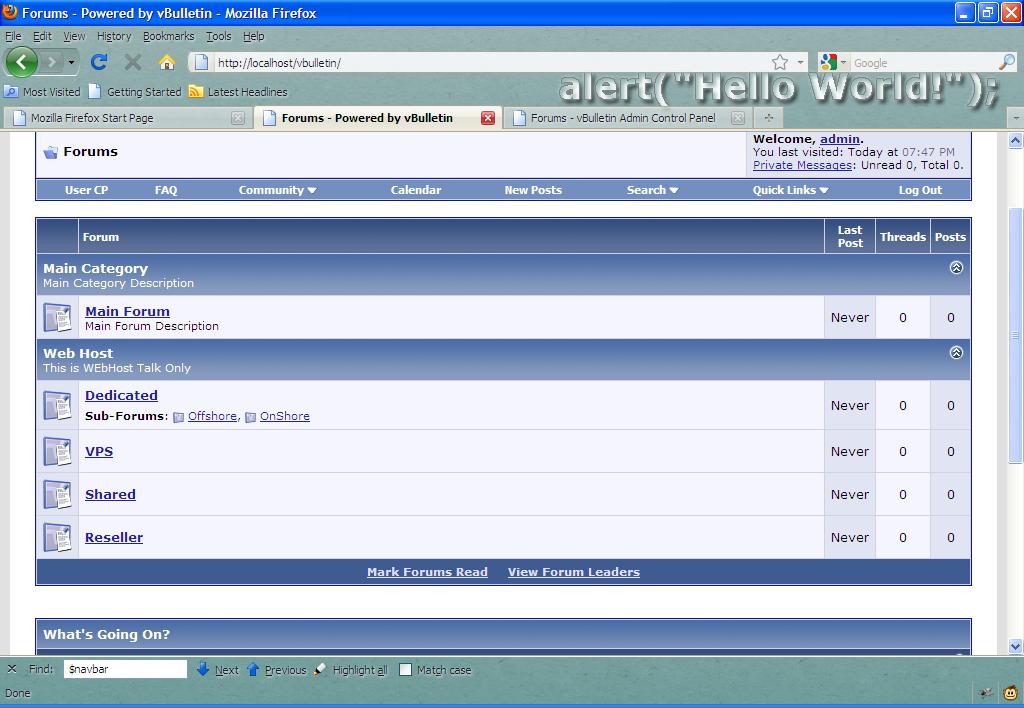This screenshot has width=1024, height=708.
Task: Open the Calendar navbar link
Action: [x=416, y=190]
